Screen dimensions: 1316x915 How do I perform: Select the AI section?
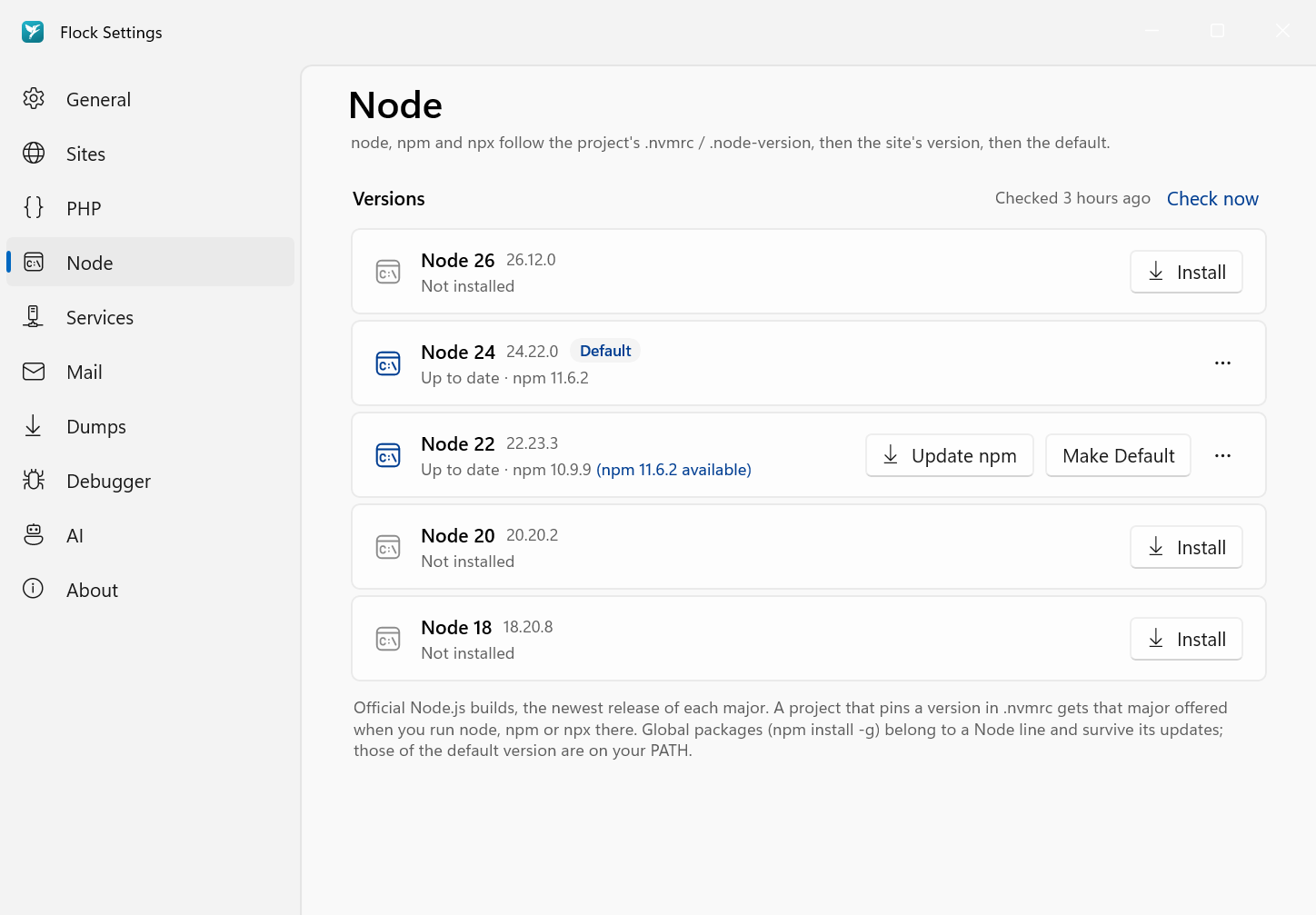point(151,535)
